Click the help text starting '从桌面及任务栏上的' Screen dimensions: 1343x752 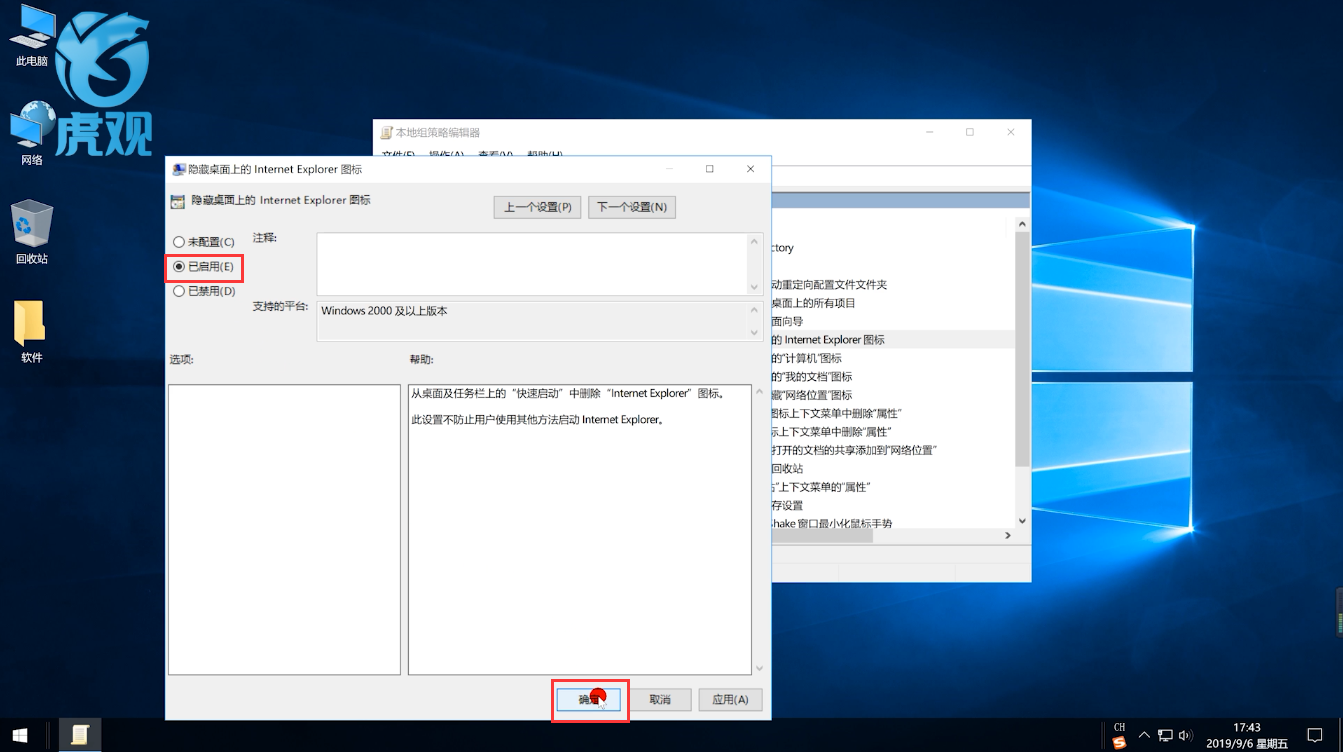(568, 393)
